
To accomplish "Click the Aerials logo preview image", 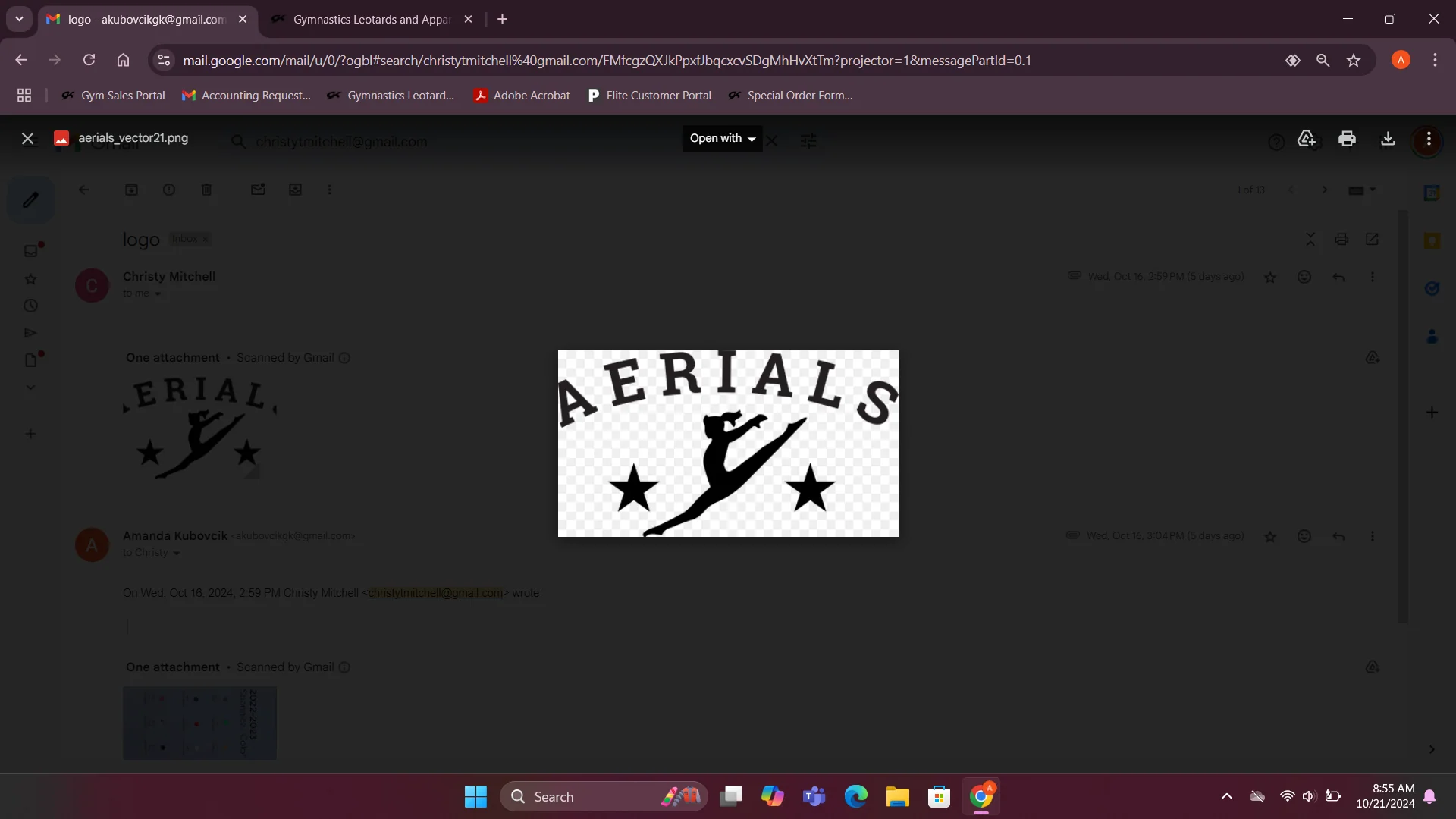I will [728, 444].
